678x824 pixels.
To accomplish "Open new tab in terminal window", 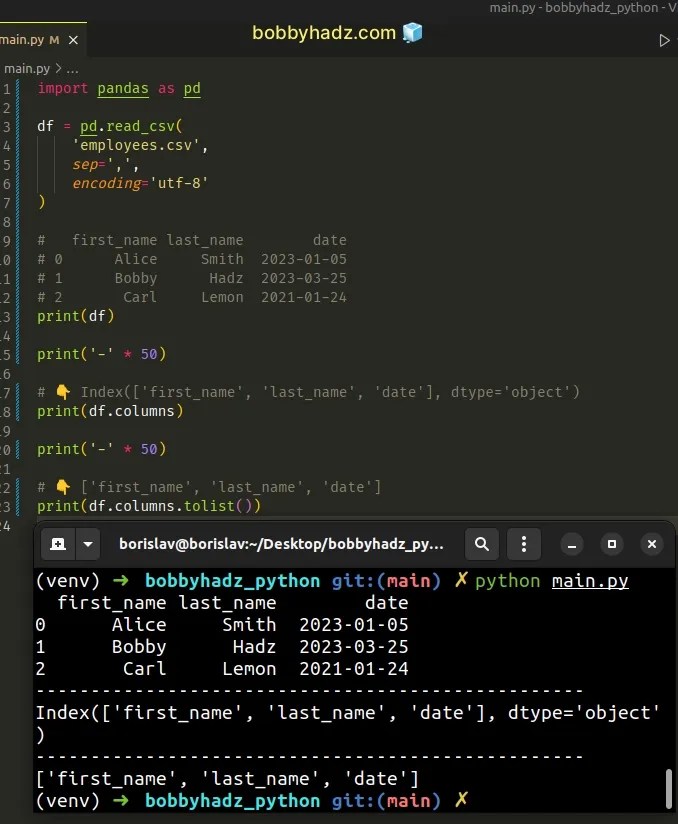I will pos(58,544).
